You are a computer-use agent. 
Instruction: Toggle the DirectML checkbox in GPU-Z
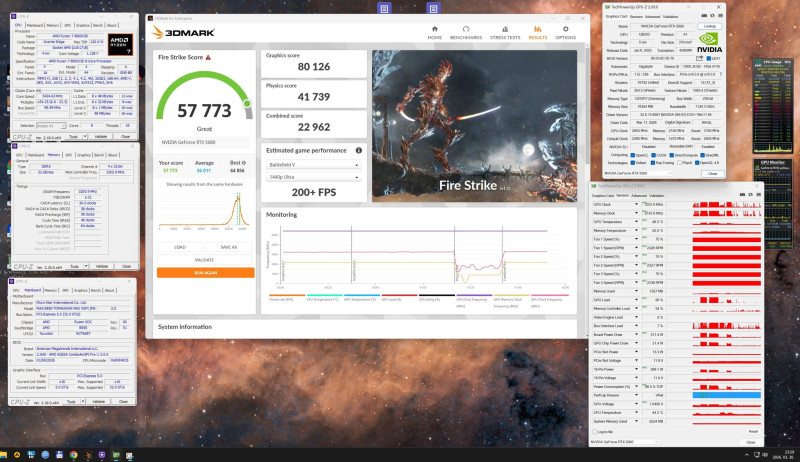point(703,155)
